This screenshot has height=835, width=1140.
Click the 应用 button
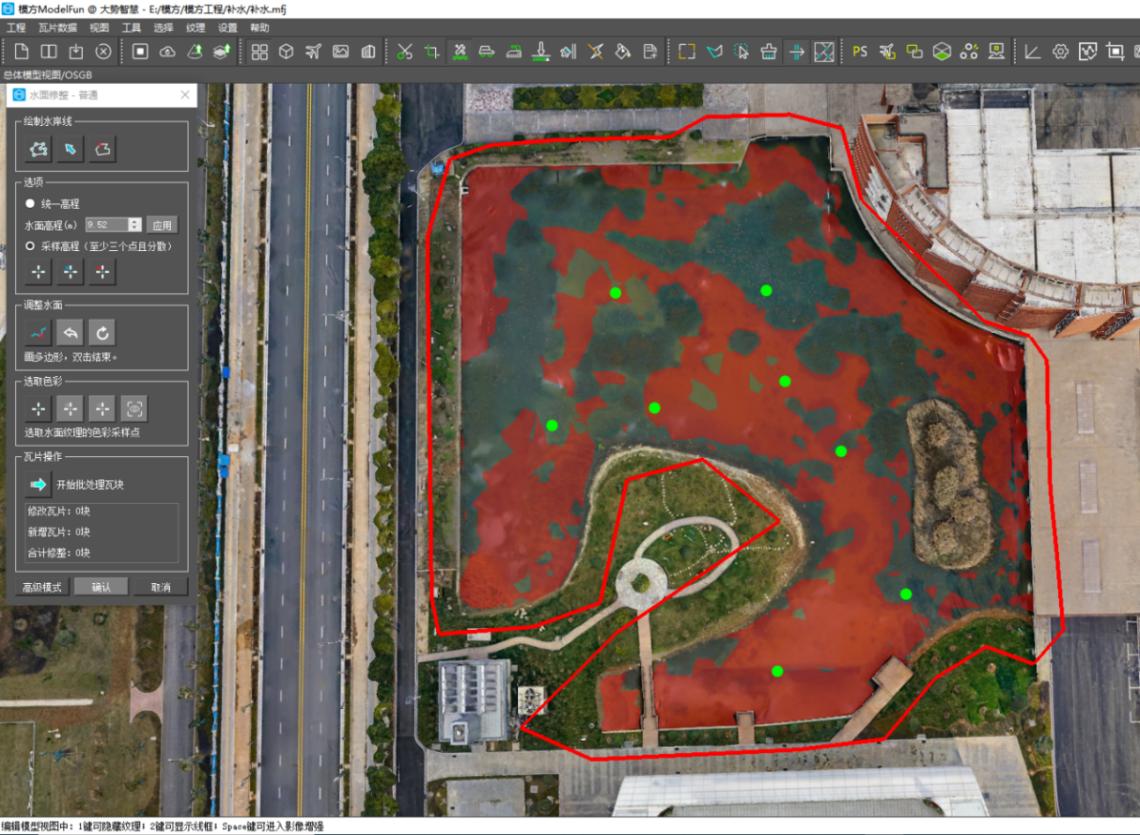pos(162,225)
